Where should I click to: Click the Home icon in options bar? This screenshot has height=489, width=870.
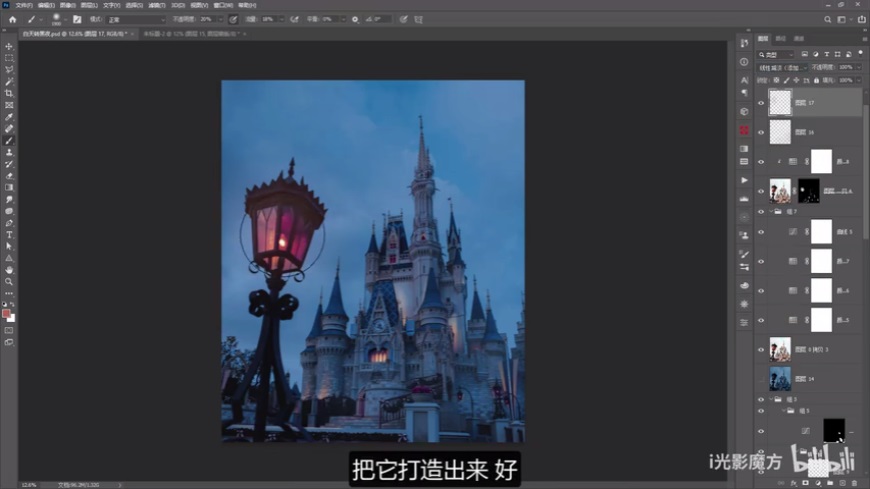(12, 19)
